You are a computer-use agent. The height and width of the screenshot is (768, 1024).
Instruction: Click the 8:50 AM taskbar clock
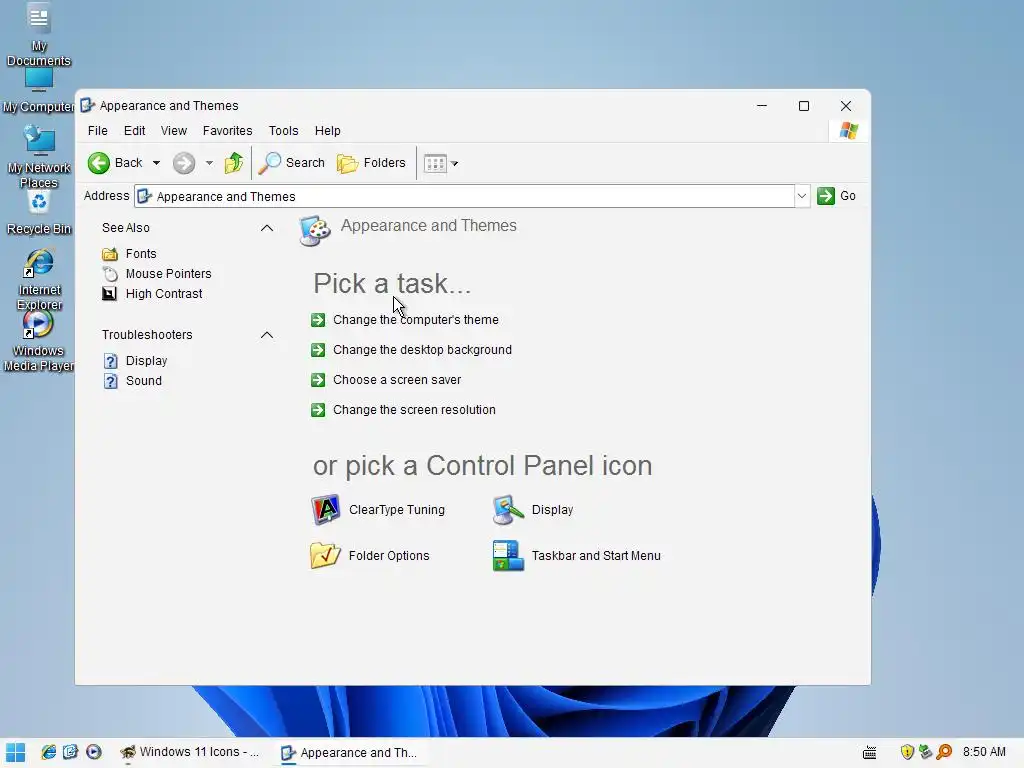(x=984, y=752)
